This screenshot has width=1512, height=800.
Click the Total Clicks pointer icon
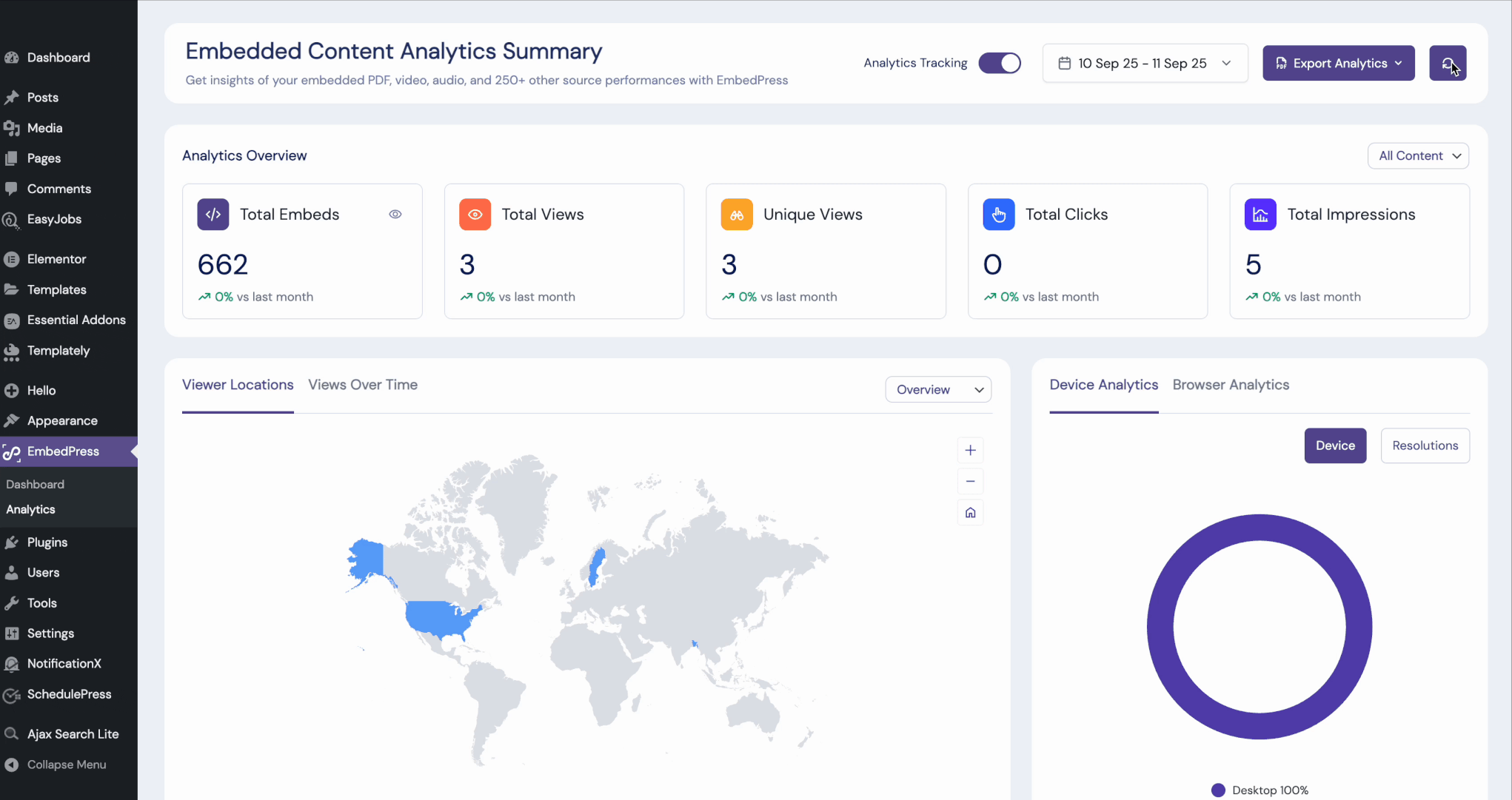(x=999, y=214)
